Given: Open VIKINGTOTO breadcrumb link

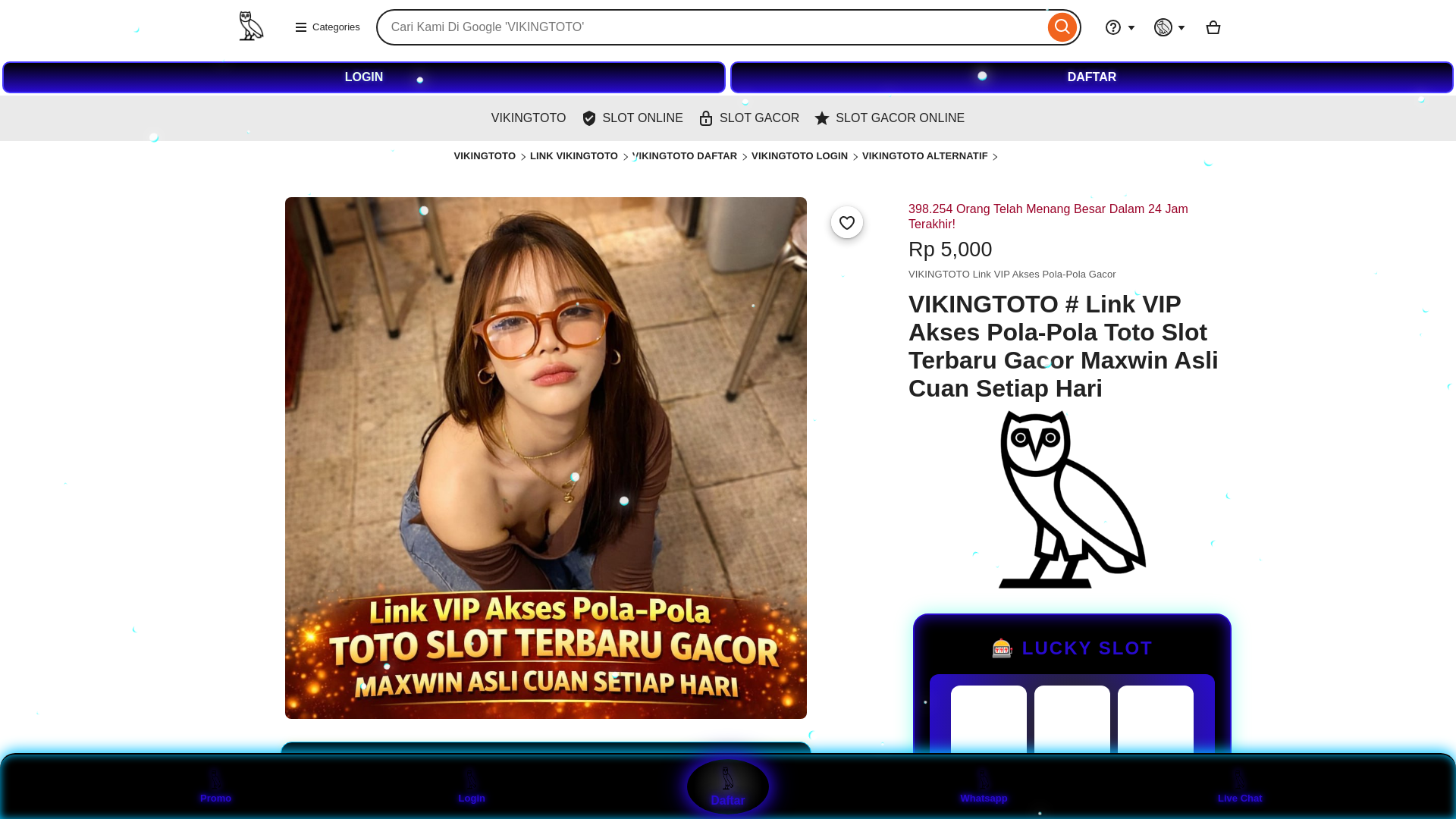Looking at the screenshot, I should [x=485, y=156].
